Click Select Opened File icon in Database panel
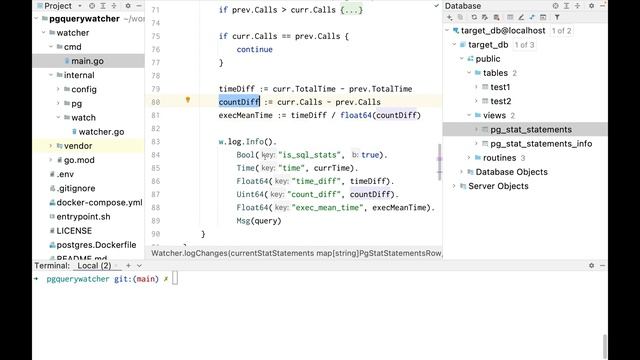 (x=556, y=6)
